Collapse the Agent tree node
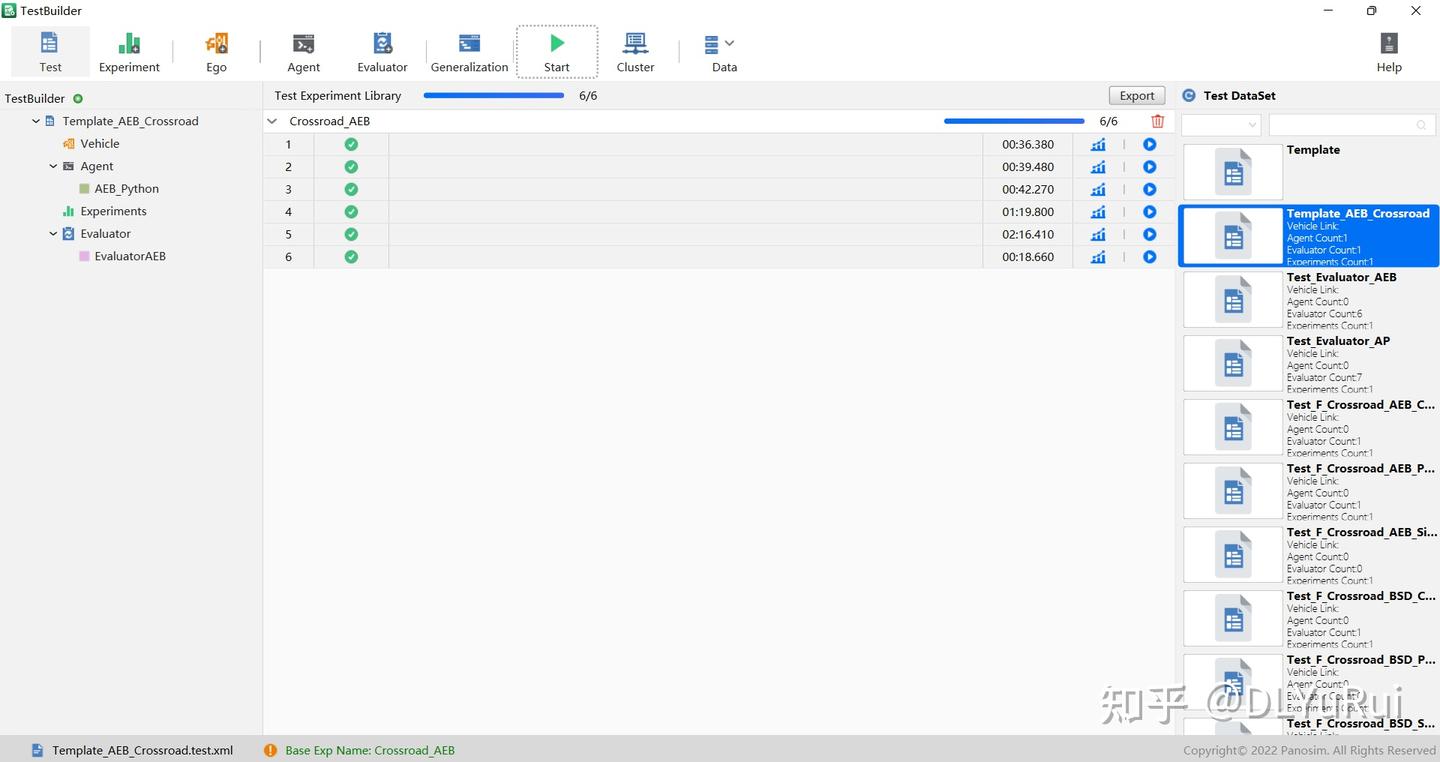The width and height of the screenshot is (1440, 762). point(54,166)
